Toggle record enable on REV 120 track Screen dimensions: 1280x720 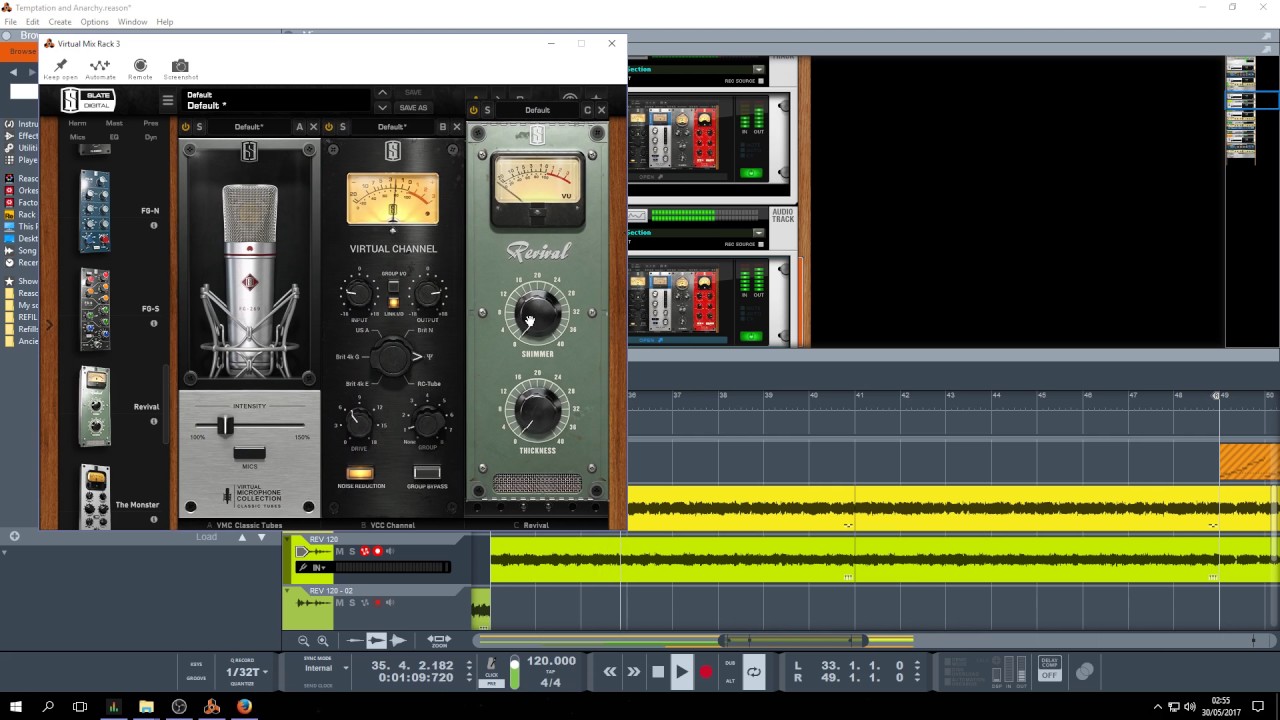point(377,551)
